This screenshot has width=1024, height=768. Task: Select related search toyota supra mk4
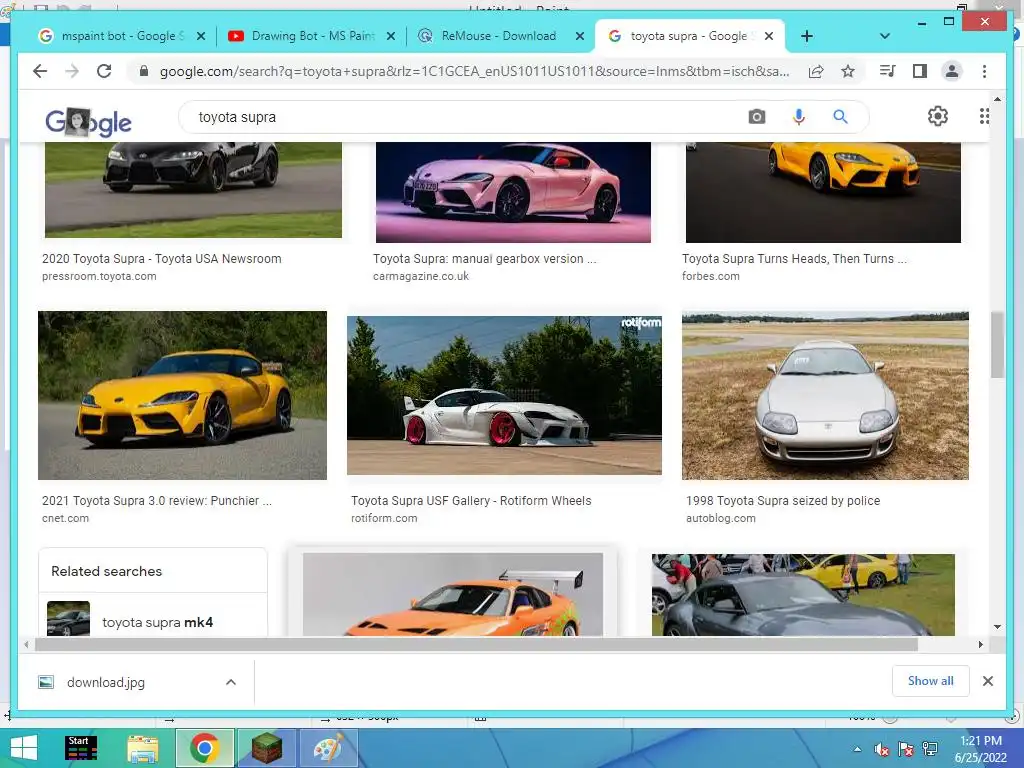coord(153,618)
